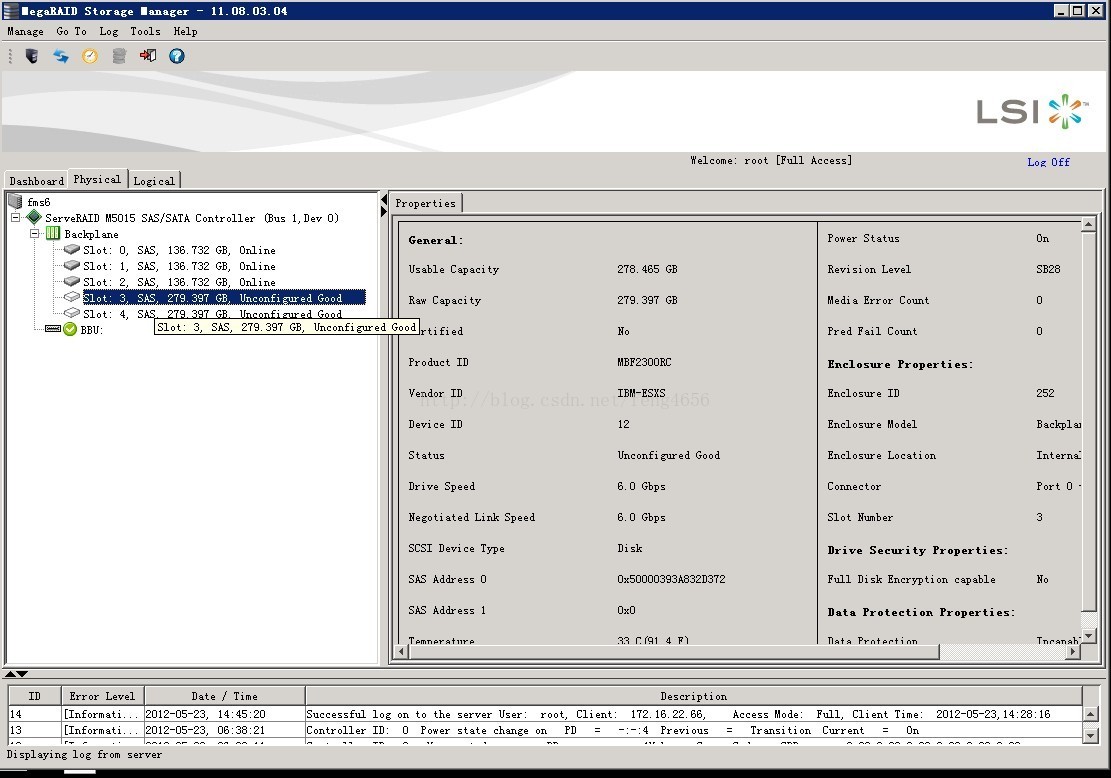Click the Log Off link

(x=1048, y=162)
